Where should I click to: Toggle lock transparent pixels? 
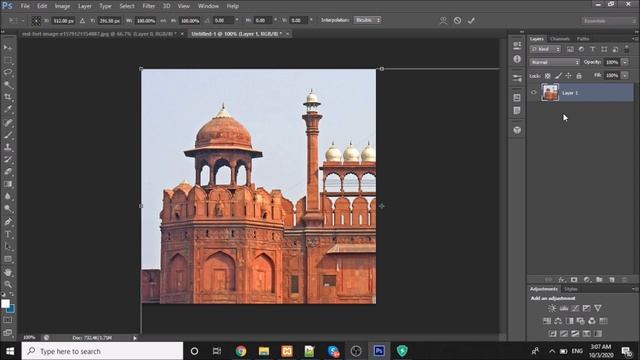[548, 76]
